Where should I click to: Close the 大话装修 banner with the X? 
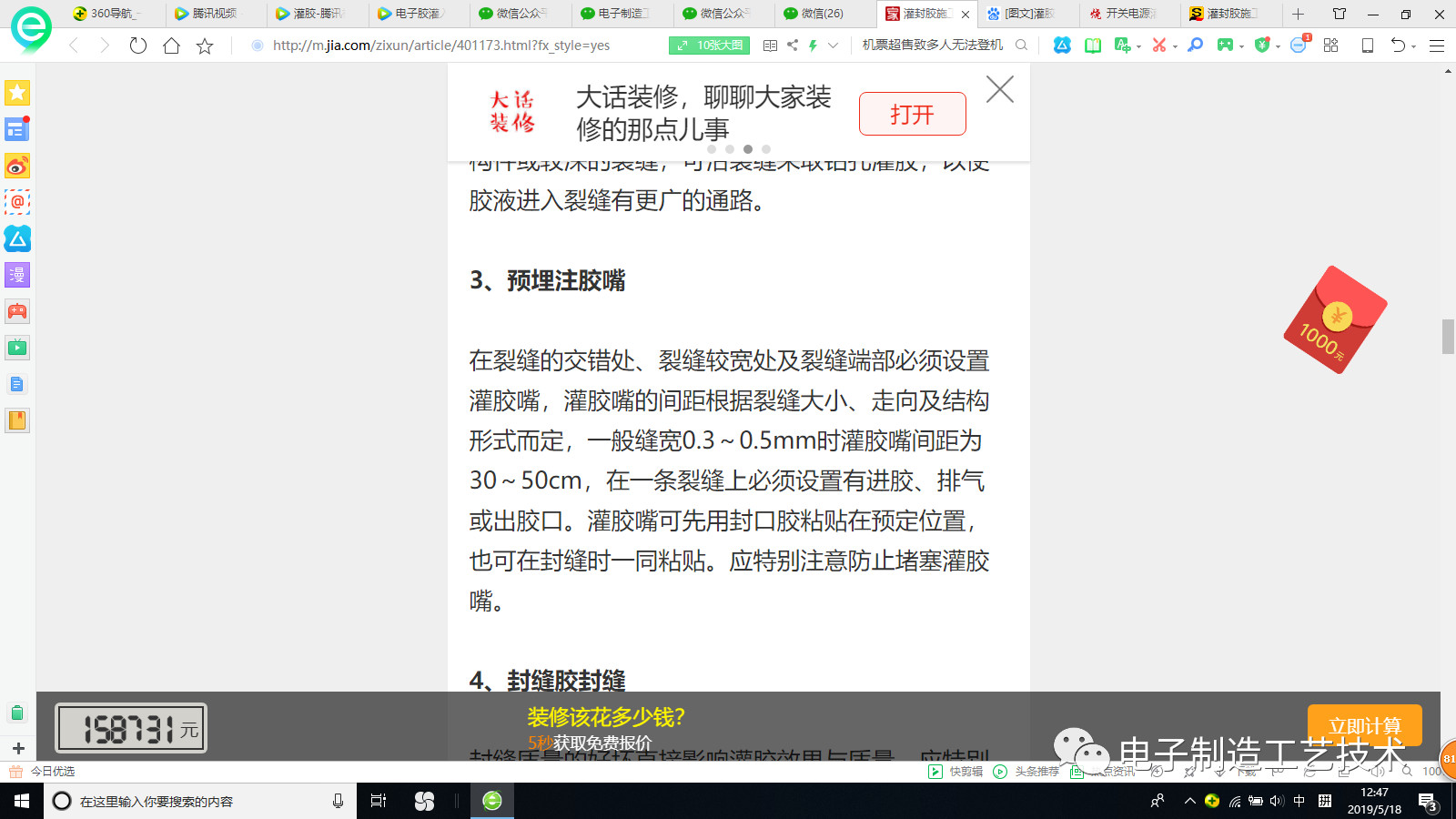[1000, 89]
